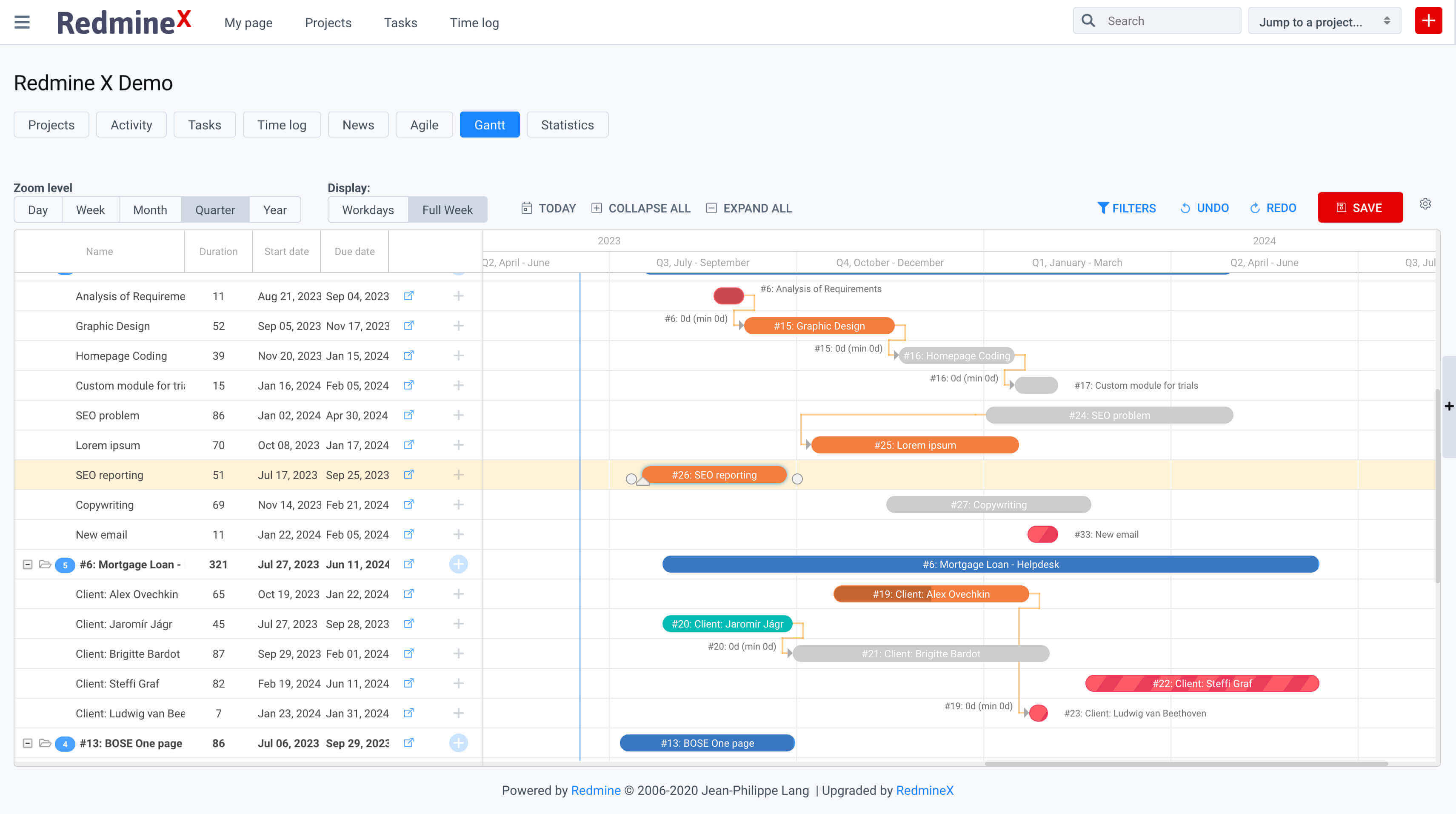This screenshot has height=814, width=1456.
Task: Open the SEO reporting task in new window
Action: point(408,475)
